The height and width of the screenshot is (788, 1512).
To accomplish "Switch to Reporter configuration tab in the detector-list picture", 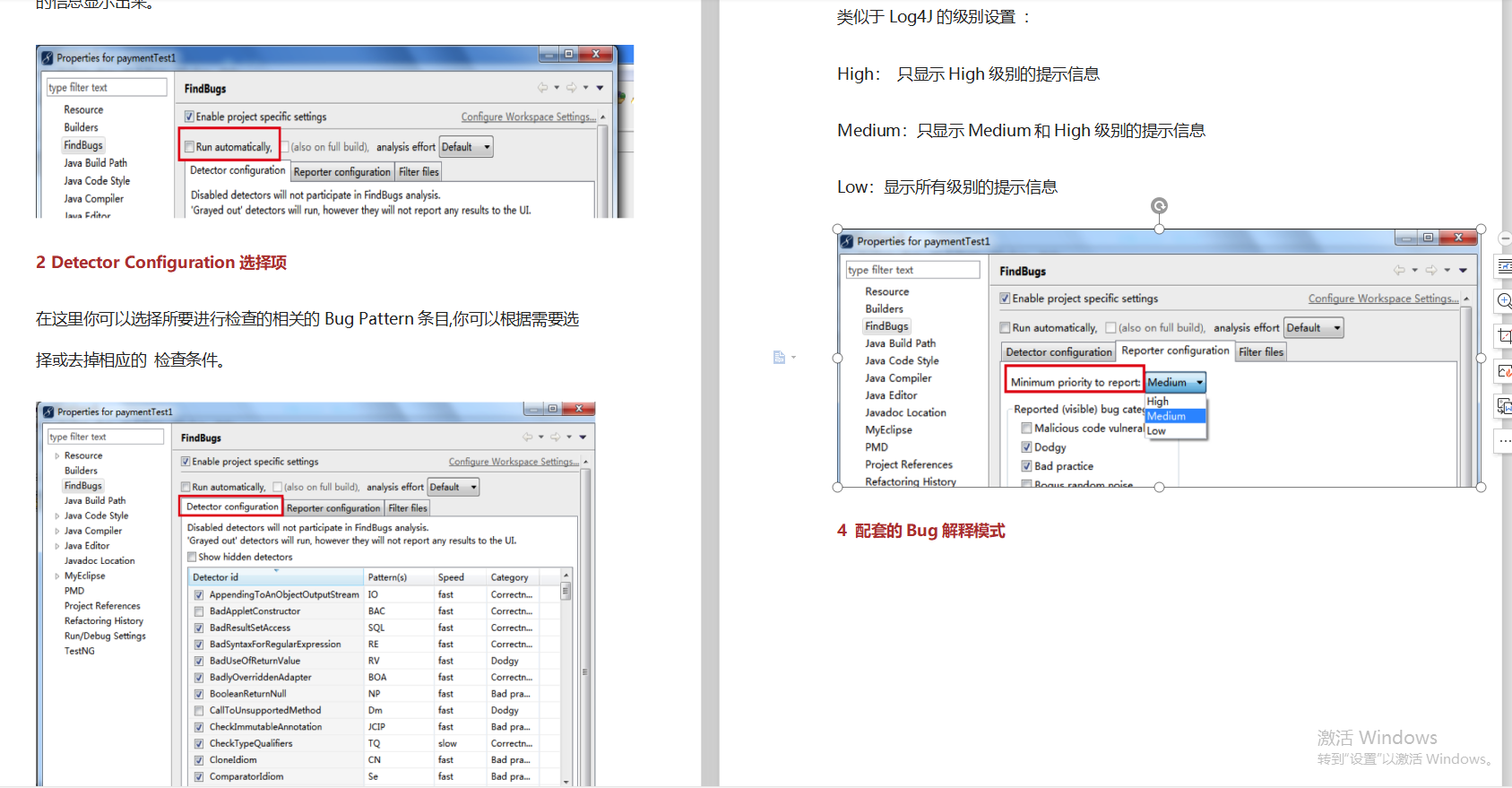I will (x=333, y=508).
